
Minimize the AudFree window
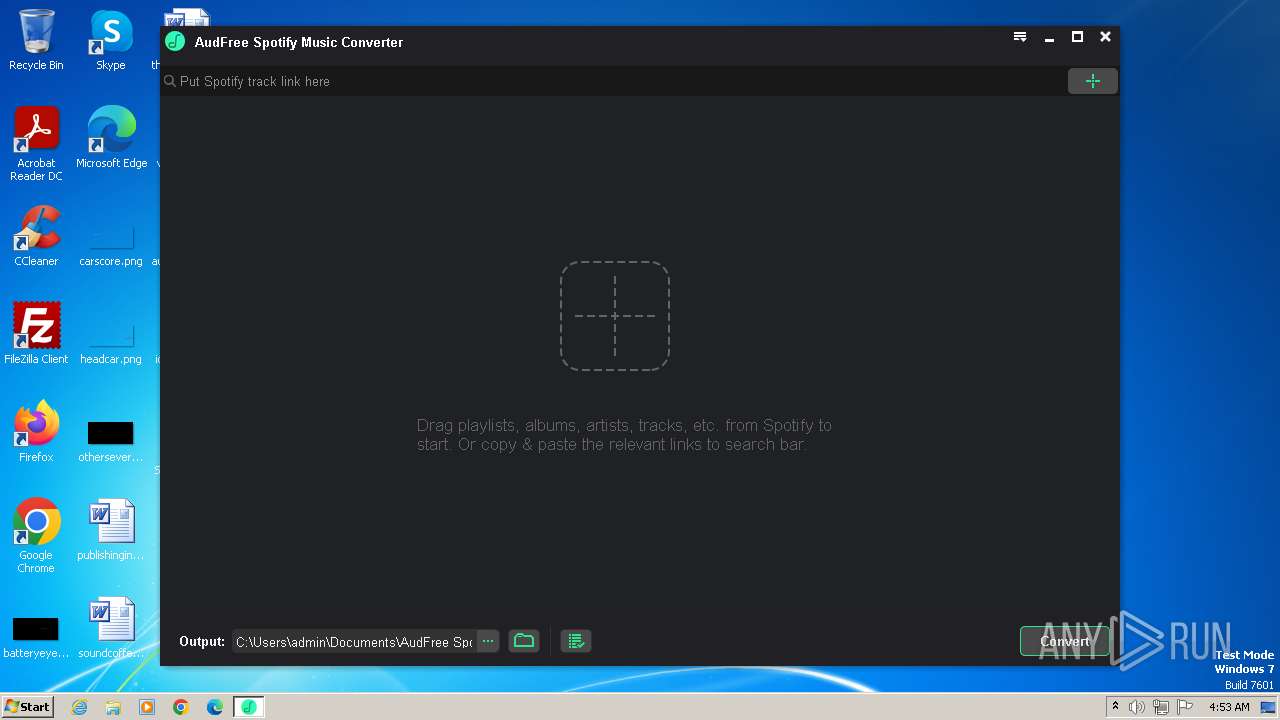tap(1049, 37)
